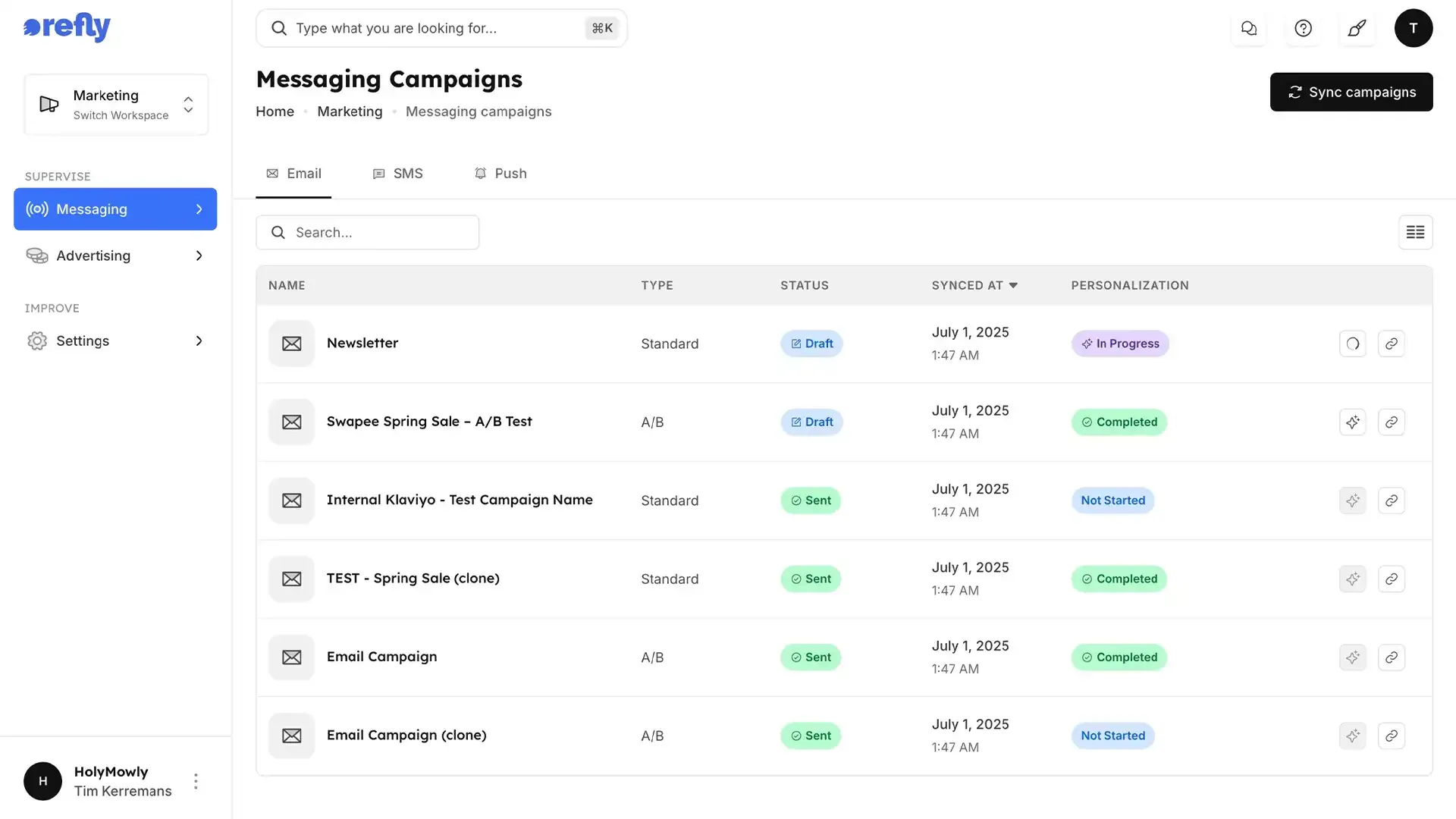Open the chat messages icon in header
Viewport: 1456px width, 819px height.
(x=1249, y=28)
